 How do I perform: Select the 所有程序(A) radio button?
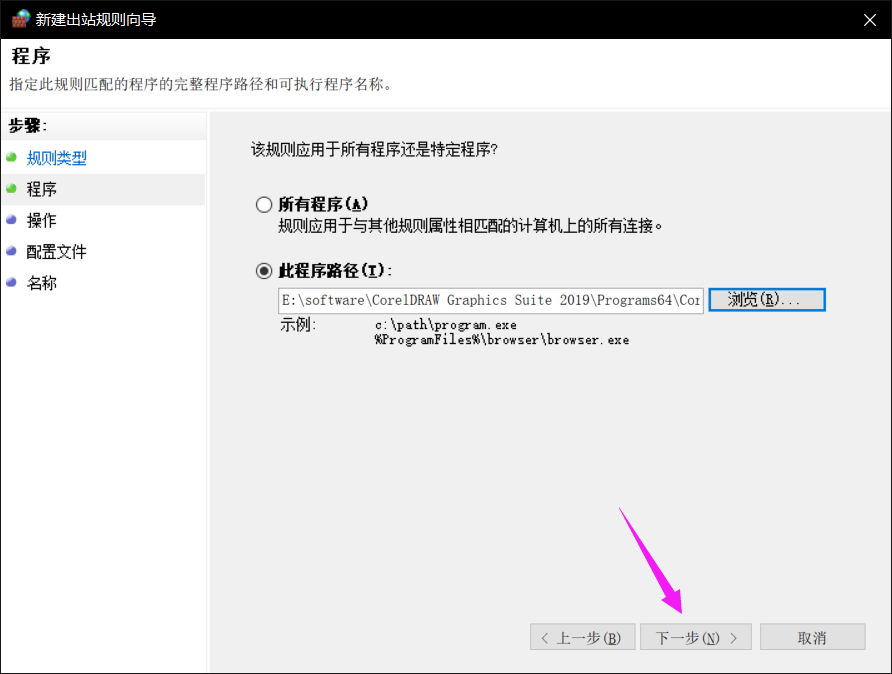pos(263,204)
